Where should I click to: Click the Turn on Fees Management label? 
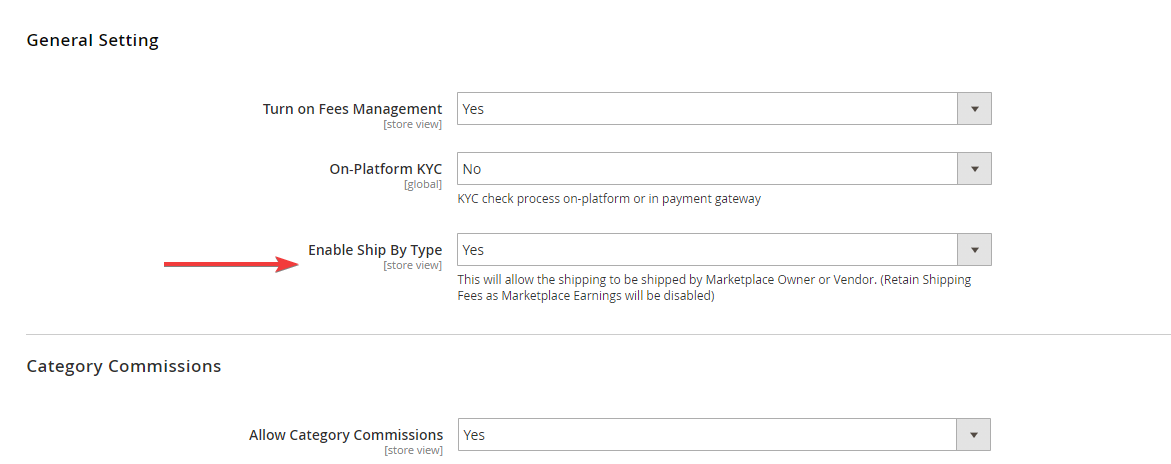[352, 109]
